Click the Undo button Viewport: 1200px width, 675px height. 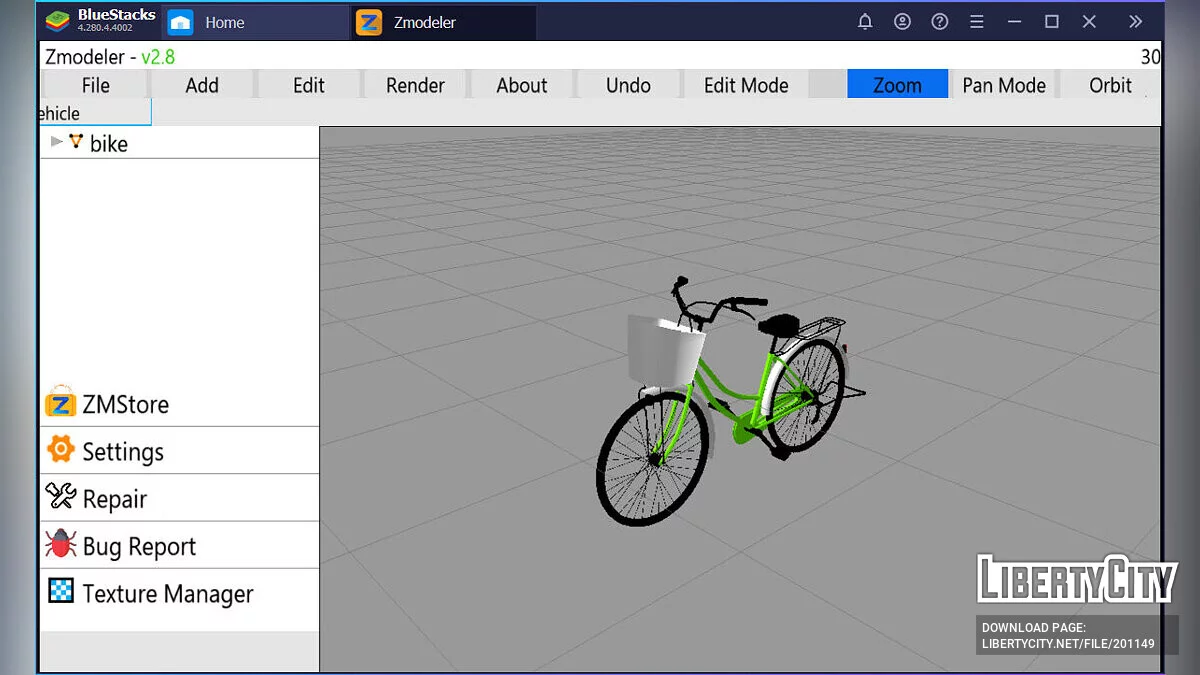click(628, 85)
